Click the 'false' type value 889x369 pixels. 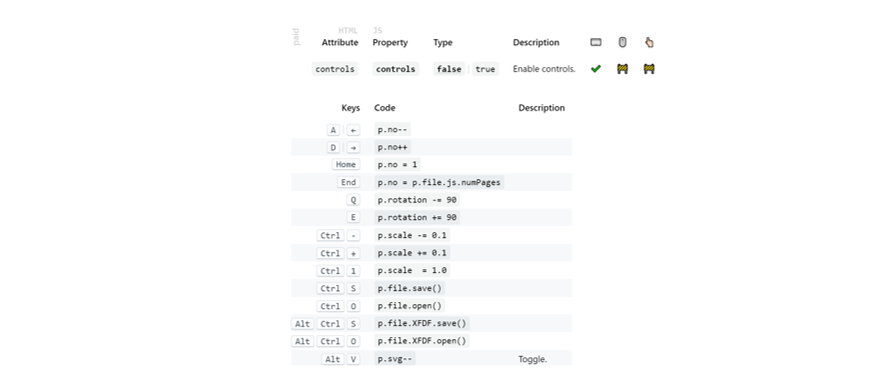pyautogui.click(x=449, y=69)
